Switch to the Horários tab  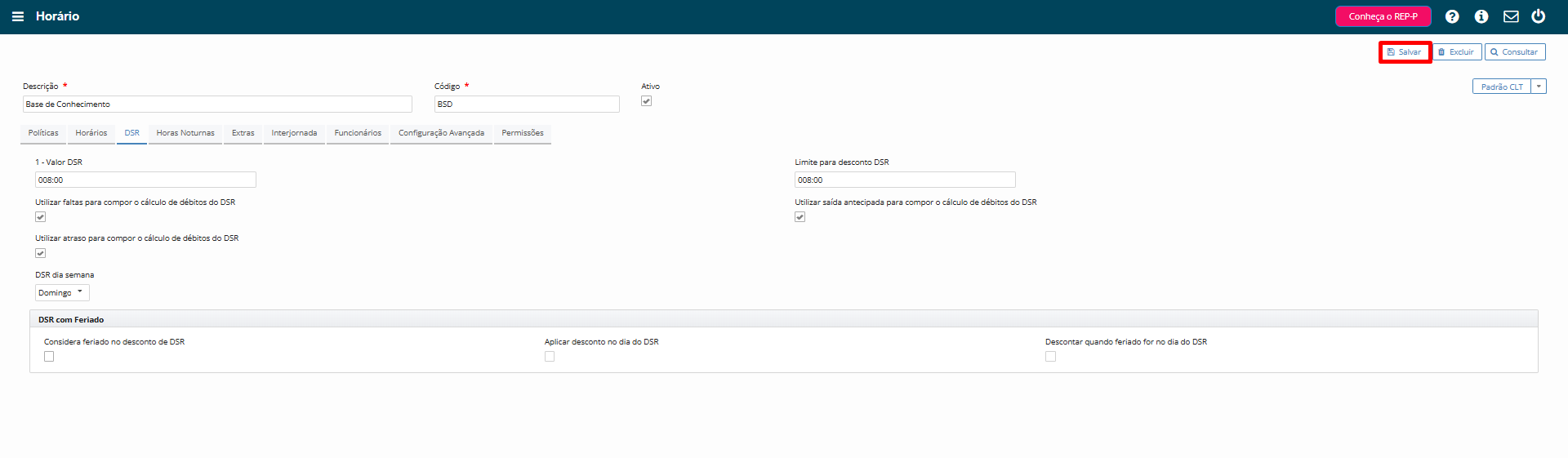click(x=91, y=133)
